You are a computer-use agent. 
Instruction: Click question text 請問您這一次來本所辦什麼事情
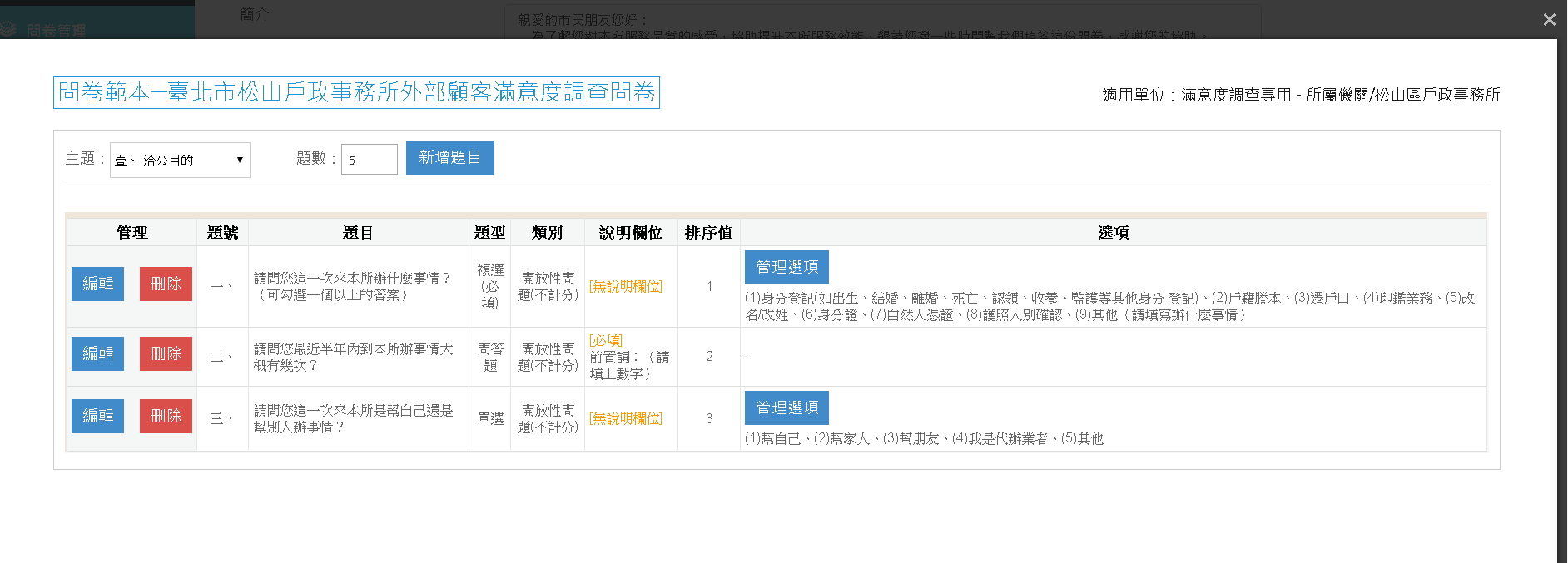point(352,286)
